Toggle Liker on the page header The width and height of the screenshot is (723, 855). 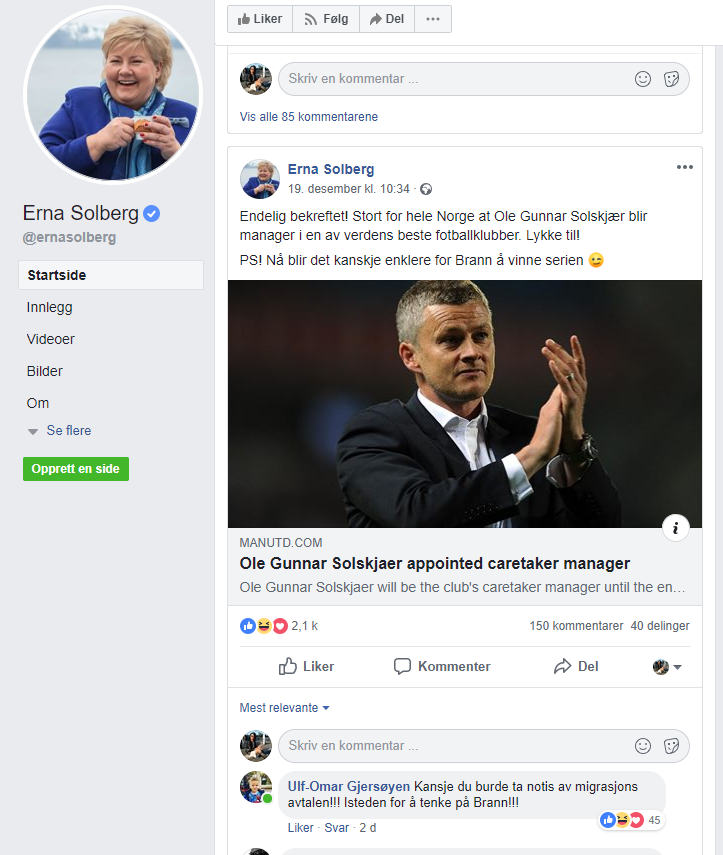(260, 19)
